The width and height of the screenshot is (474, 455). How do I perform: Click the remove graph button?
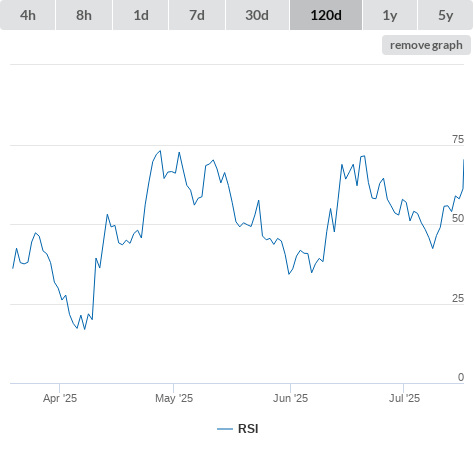(x=426, y=45)
